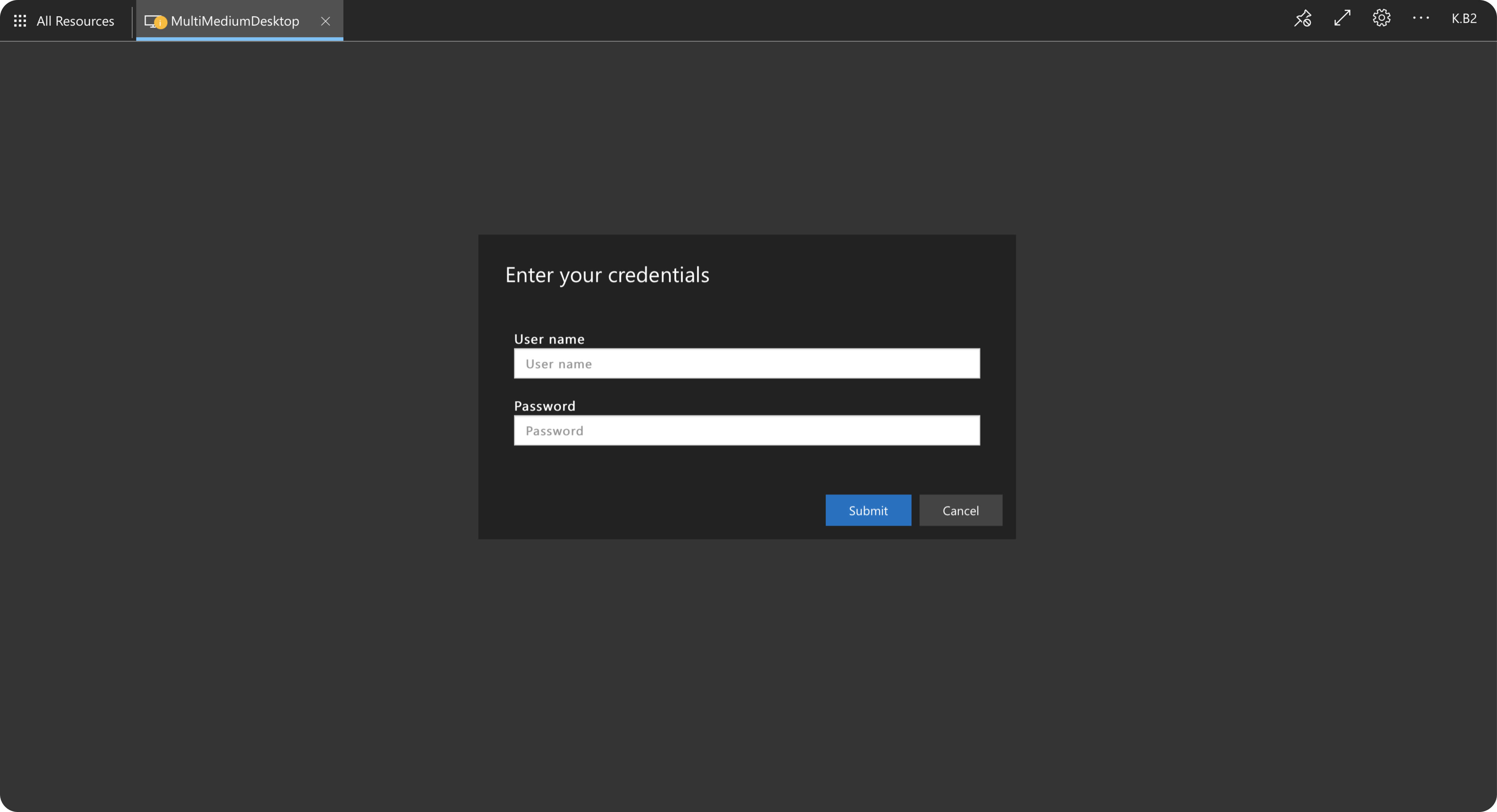
Task: Click the yellow info badge on tab icon
Action: [161, 23]
